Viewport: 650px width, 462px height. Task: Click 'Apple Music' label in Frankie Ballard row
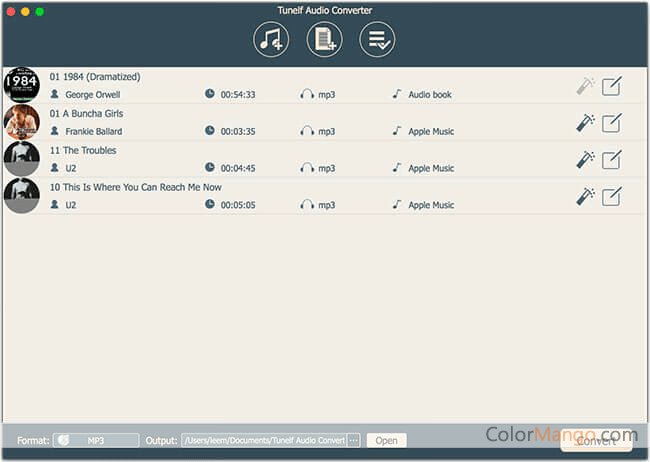point(431,131)
